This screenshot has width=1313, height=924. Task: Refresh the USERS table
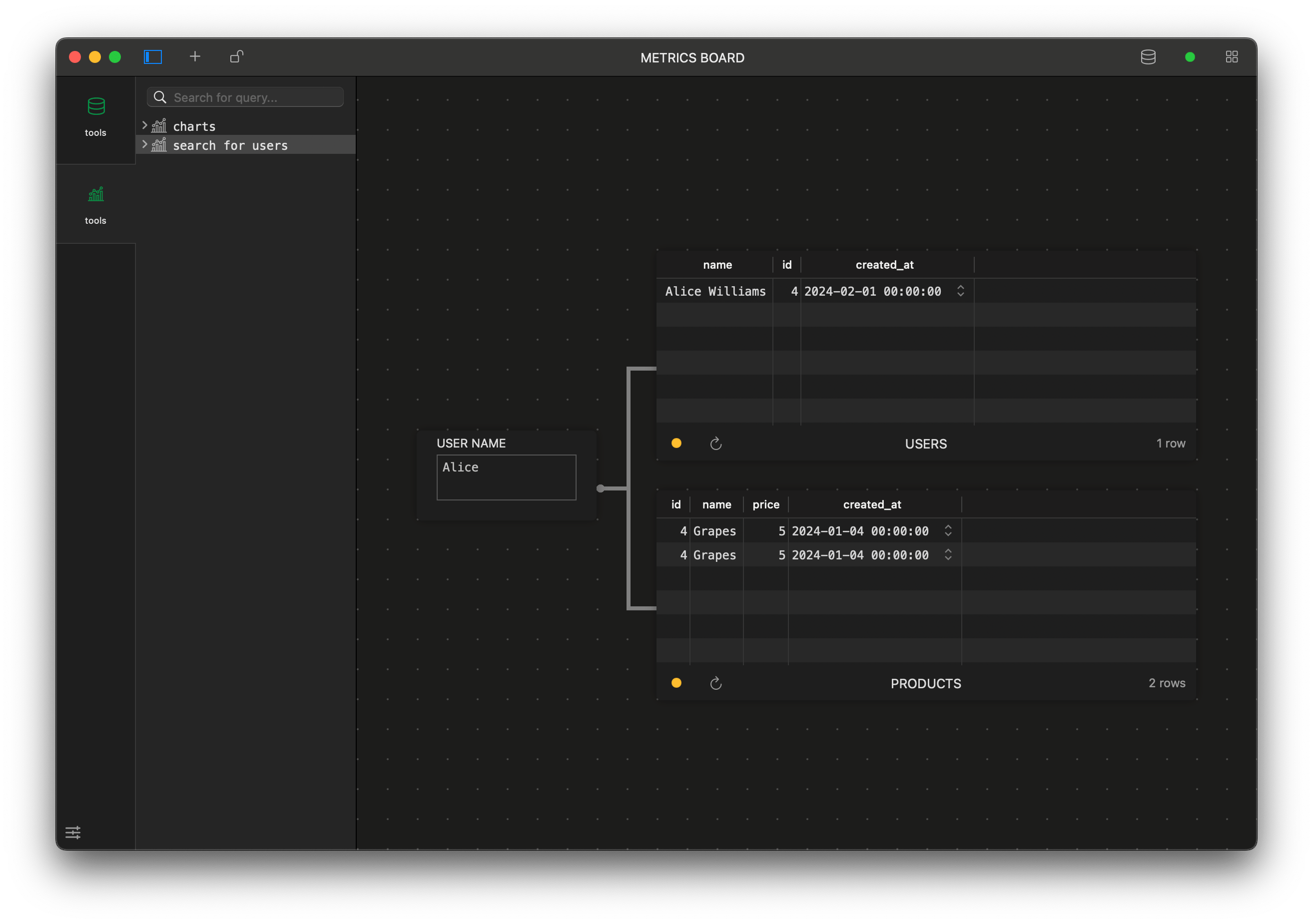[715, 443]
